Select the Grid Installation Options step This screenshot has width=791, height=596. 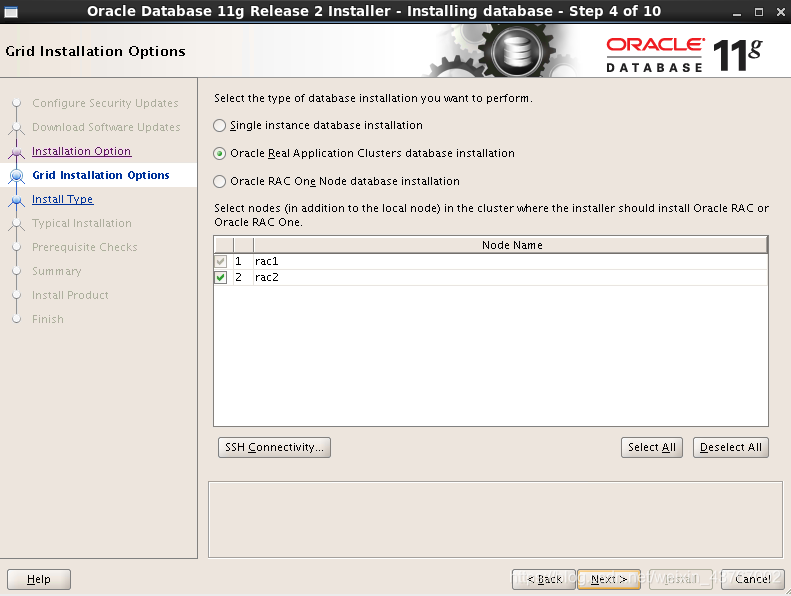101,175
